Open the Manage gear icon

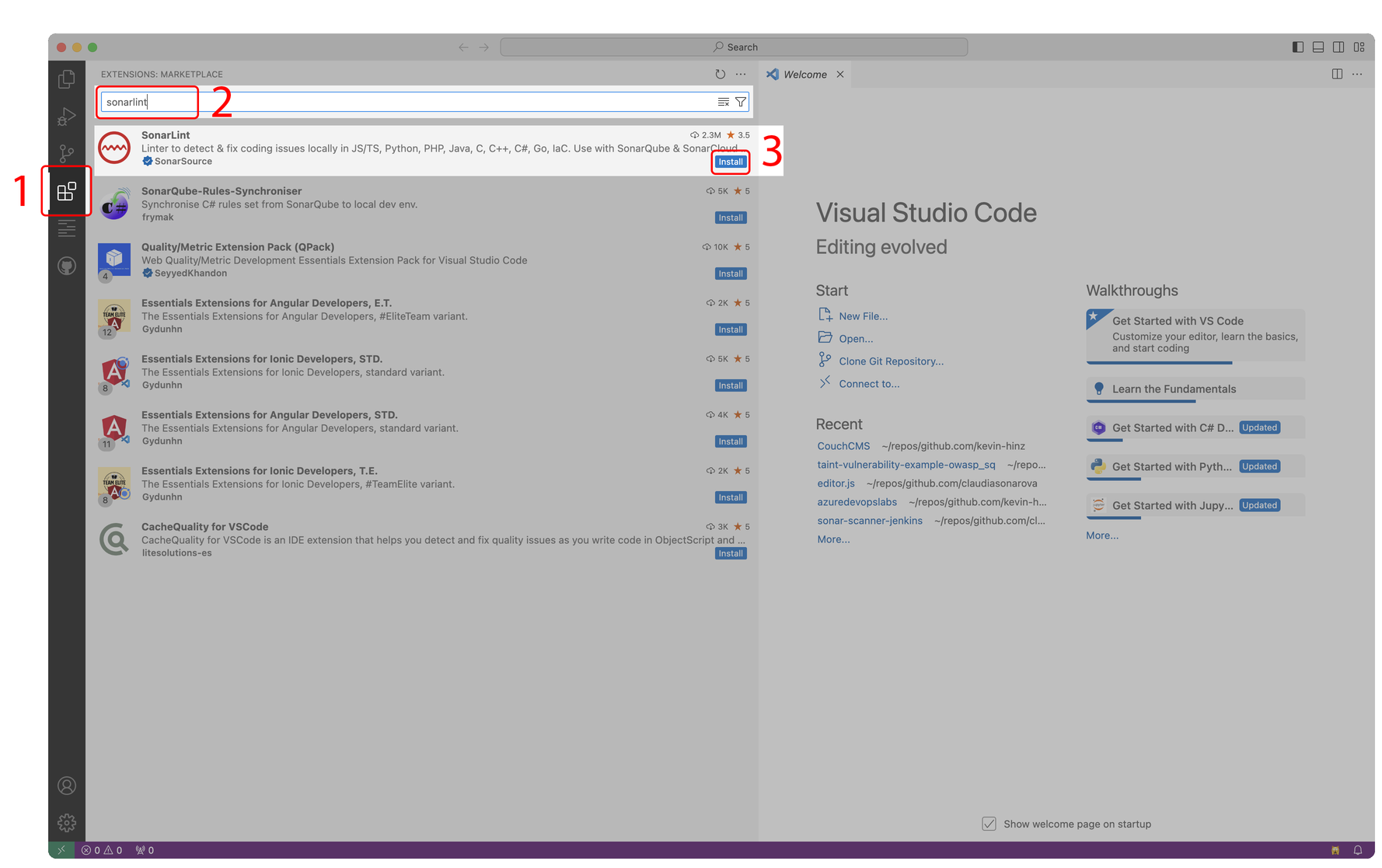pos(67,822)
